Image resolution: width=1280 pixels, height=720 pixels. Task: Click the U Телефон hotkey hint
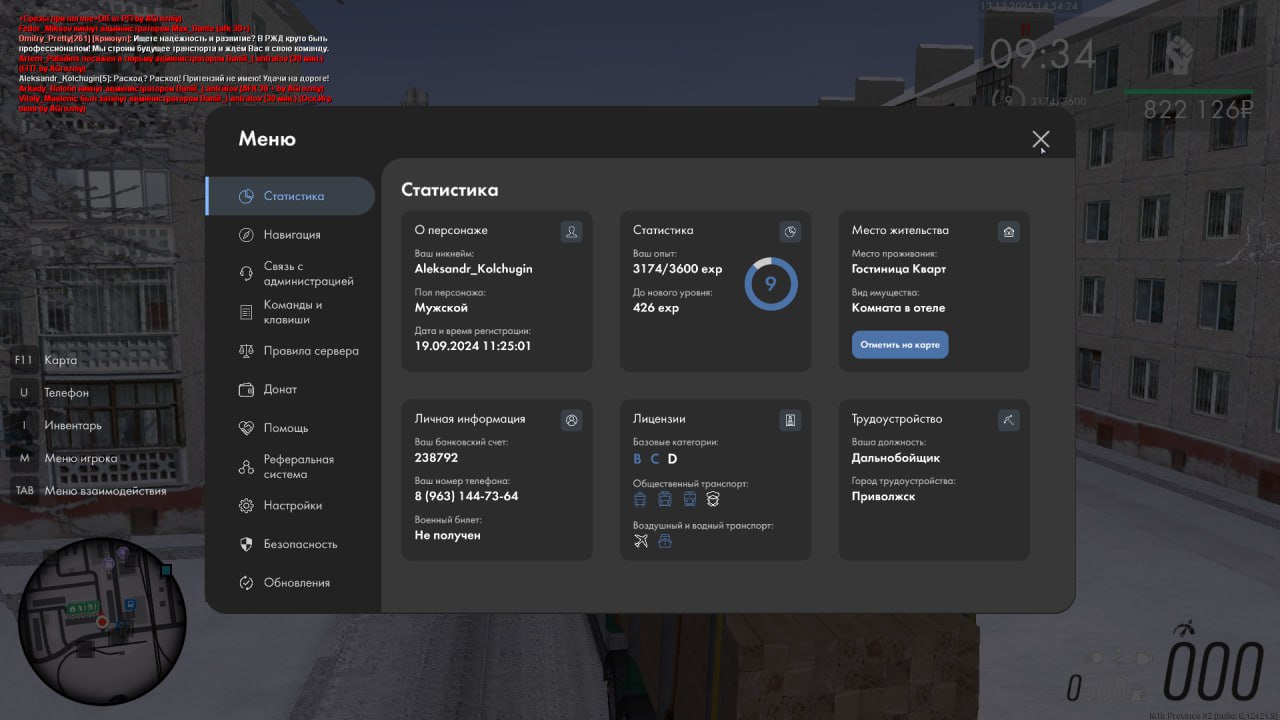click(x=51, y=393)
